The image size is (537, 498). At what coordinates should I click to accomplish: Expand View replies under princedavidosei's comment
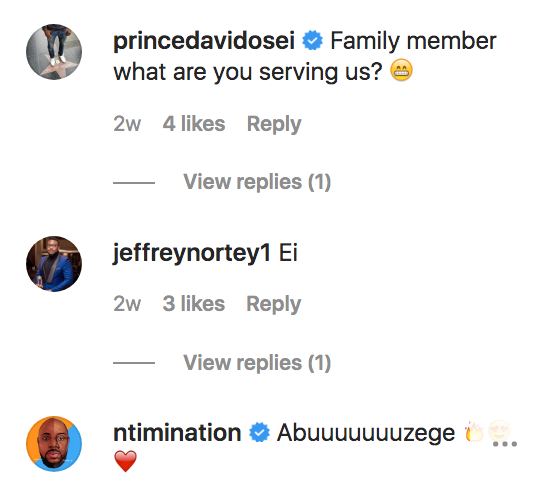[x=257, y=182]
